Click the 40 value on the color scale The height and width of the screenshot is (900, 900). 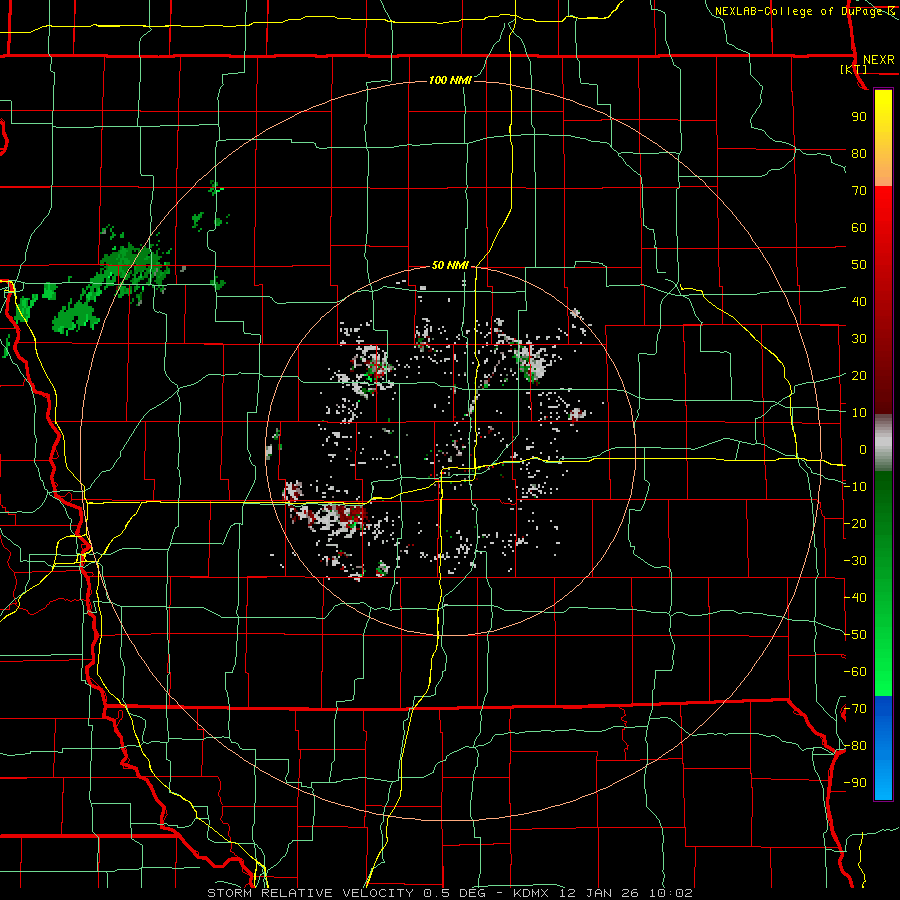pos(859,302)
